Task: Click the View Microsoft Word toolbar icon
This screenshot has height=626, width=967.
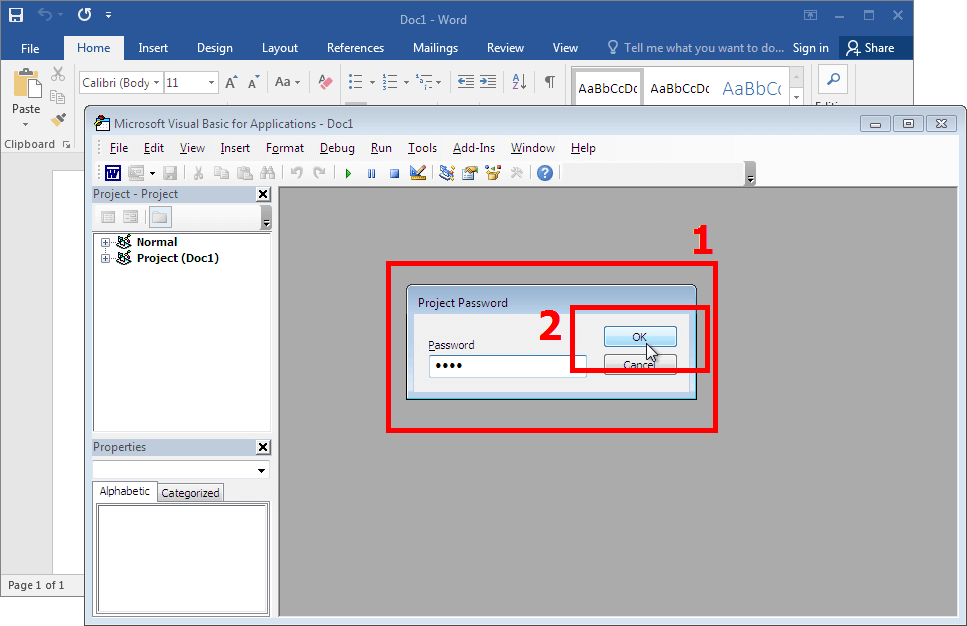Action: pos(113,173)
